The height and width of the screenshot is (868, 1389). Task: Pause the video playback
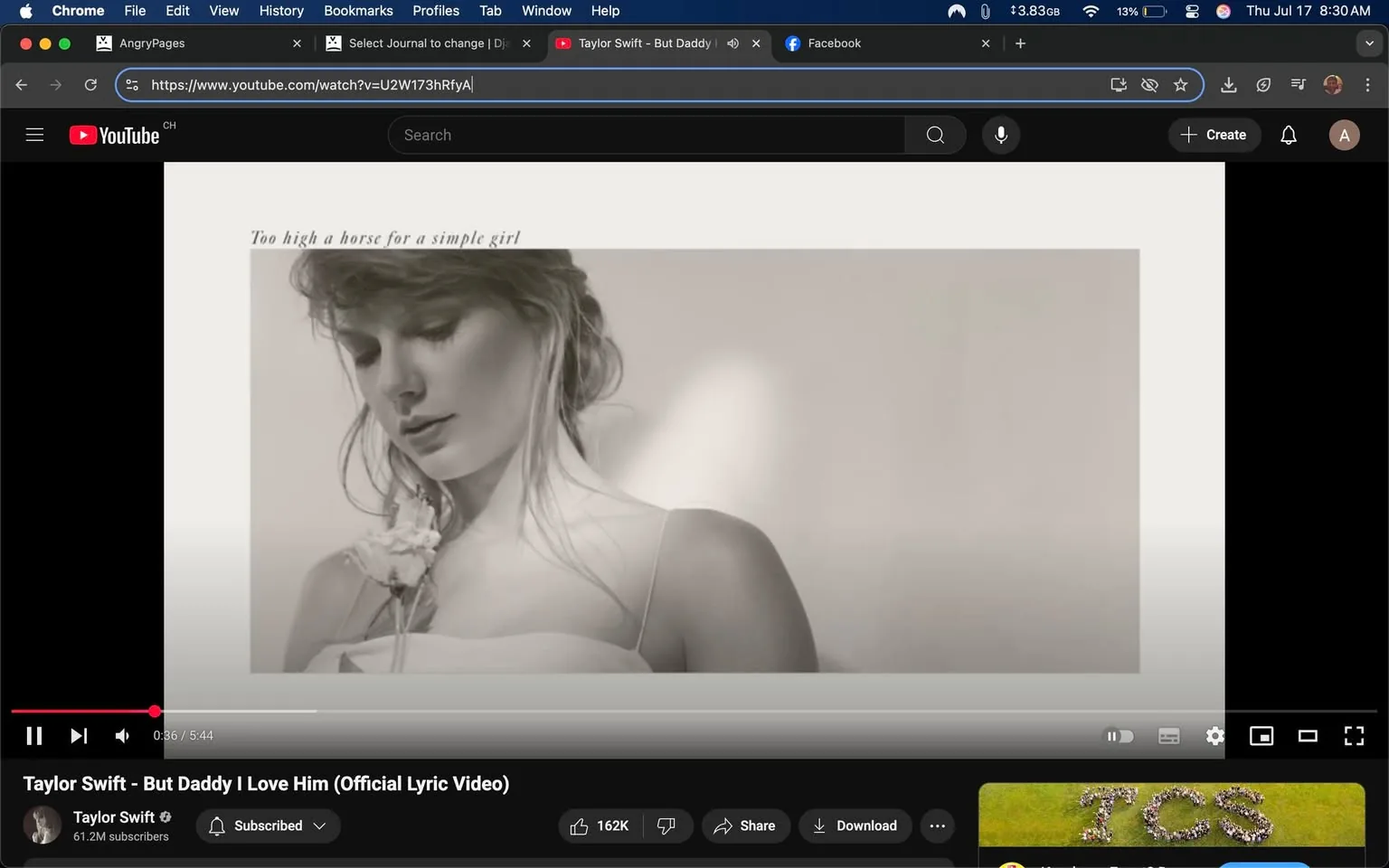tap(33, 735)
